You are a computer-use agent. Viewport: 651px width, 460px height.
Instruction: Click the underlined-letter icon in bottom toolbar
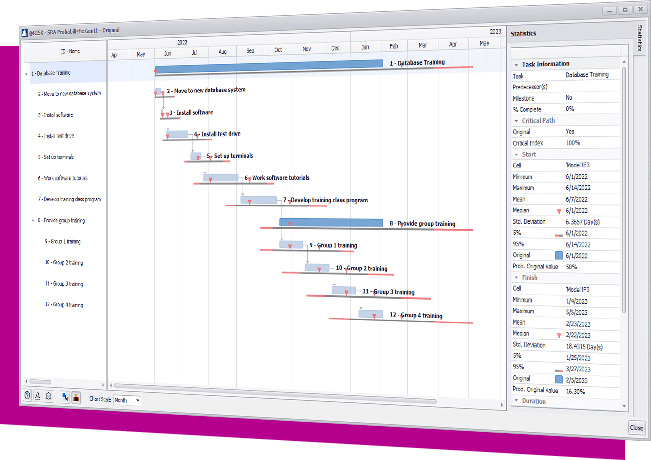37,396
